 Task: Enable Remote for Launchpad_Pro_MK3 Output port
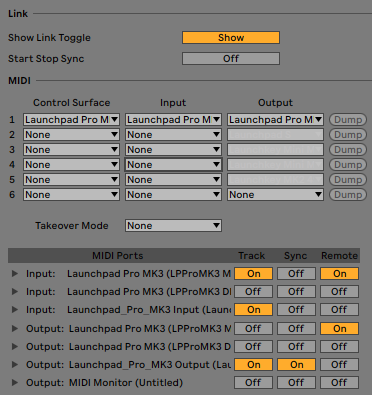(339, 365)
